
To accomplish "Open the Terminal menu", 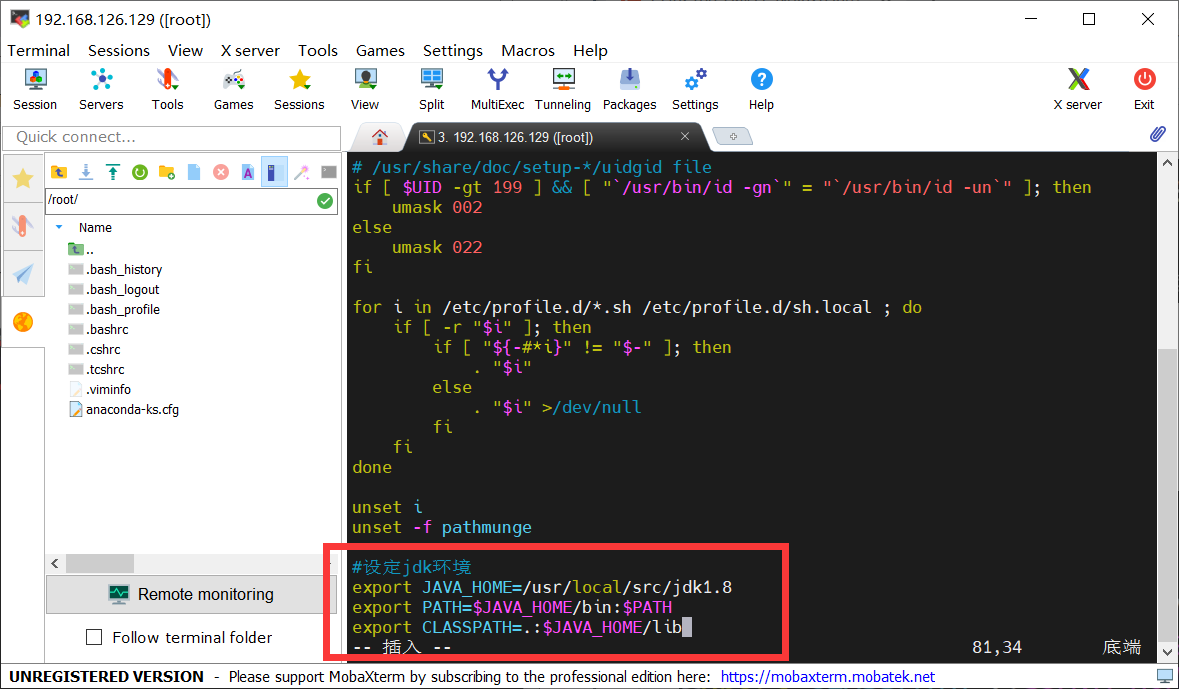I will tap(38, 50).
